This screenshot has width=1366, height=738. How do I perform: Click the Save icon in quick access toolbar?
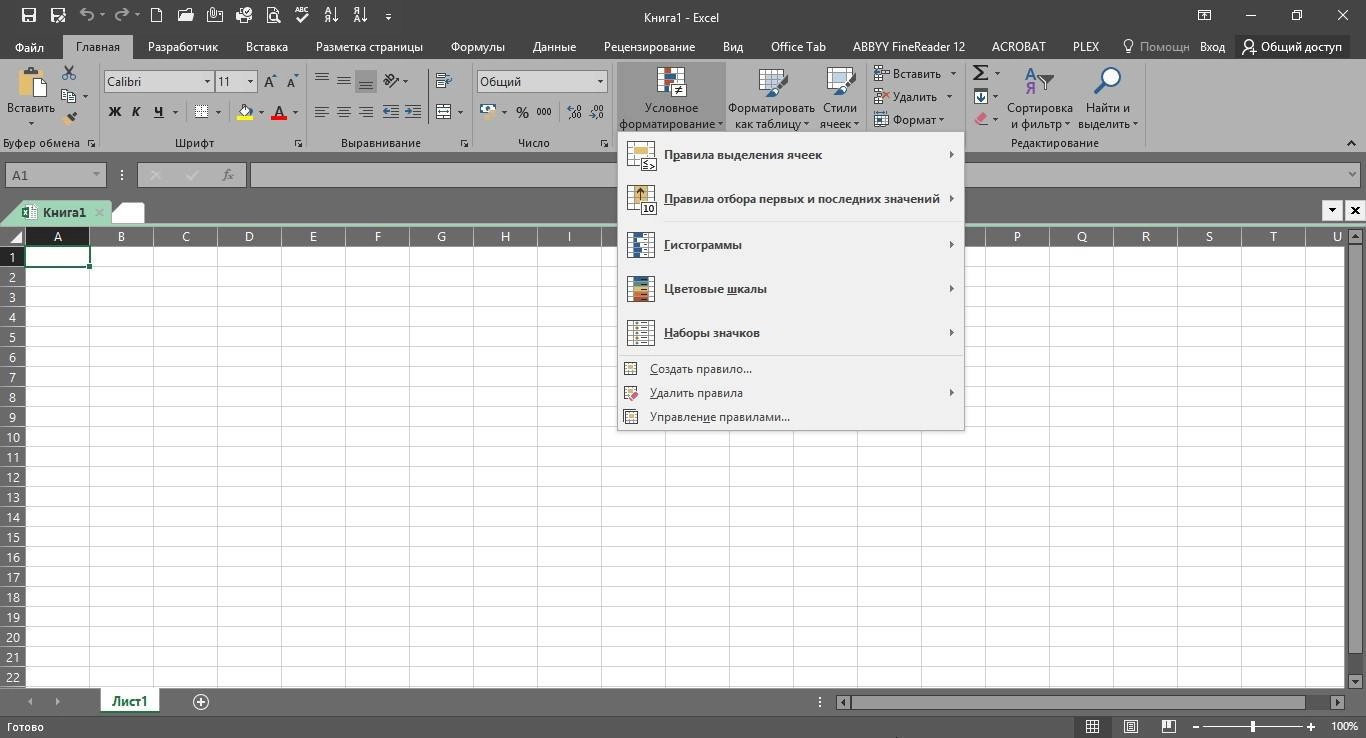pos(29,15)
